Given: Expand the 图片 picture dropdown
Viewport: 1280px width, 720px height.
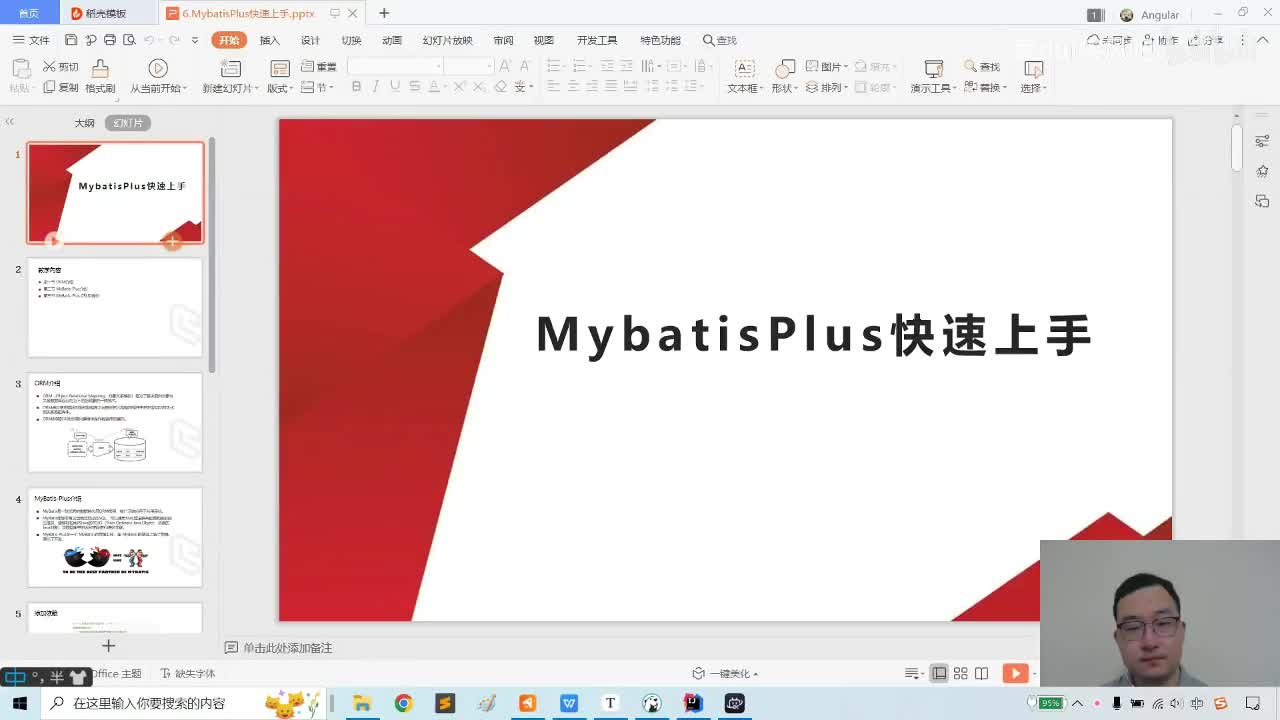Looking at the screenshot, I should pyautogui.click(x=846, y=67).
